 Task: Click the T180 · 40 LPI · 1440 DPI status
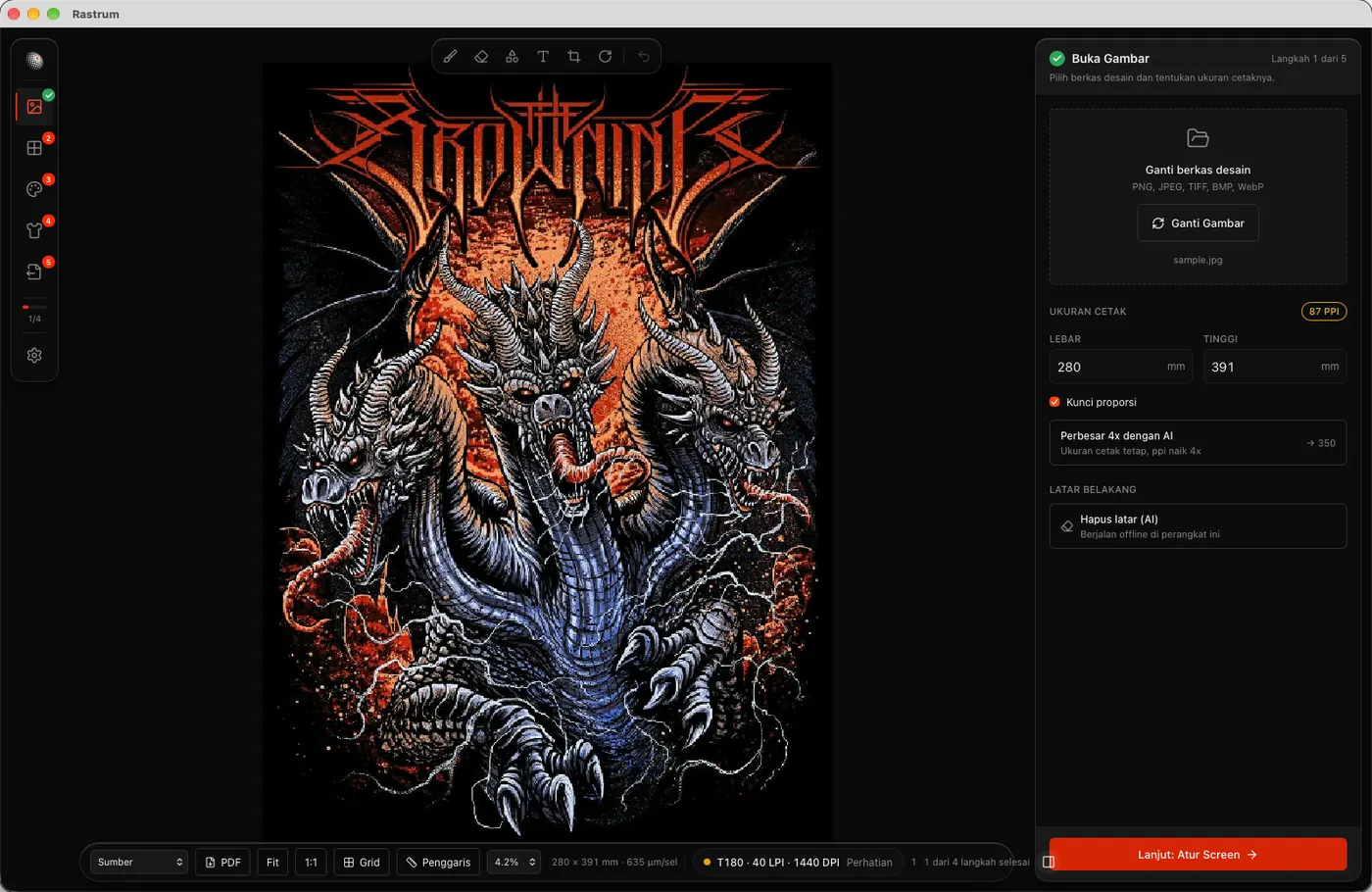[x=799, y=863]
